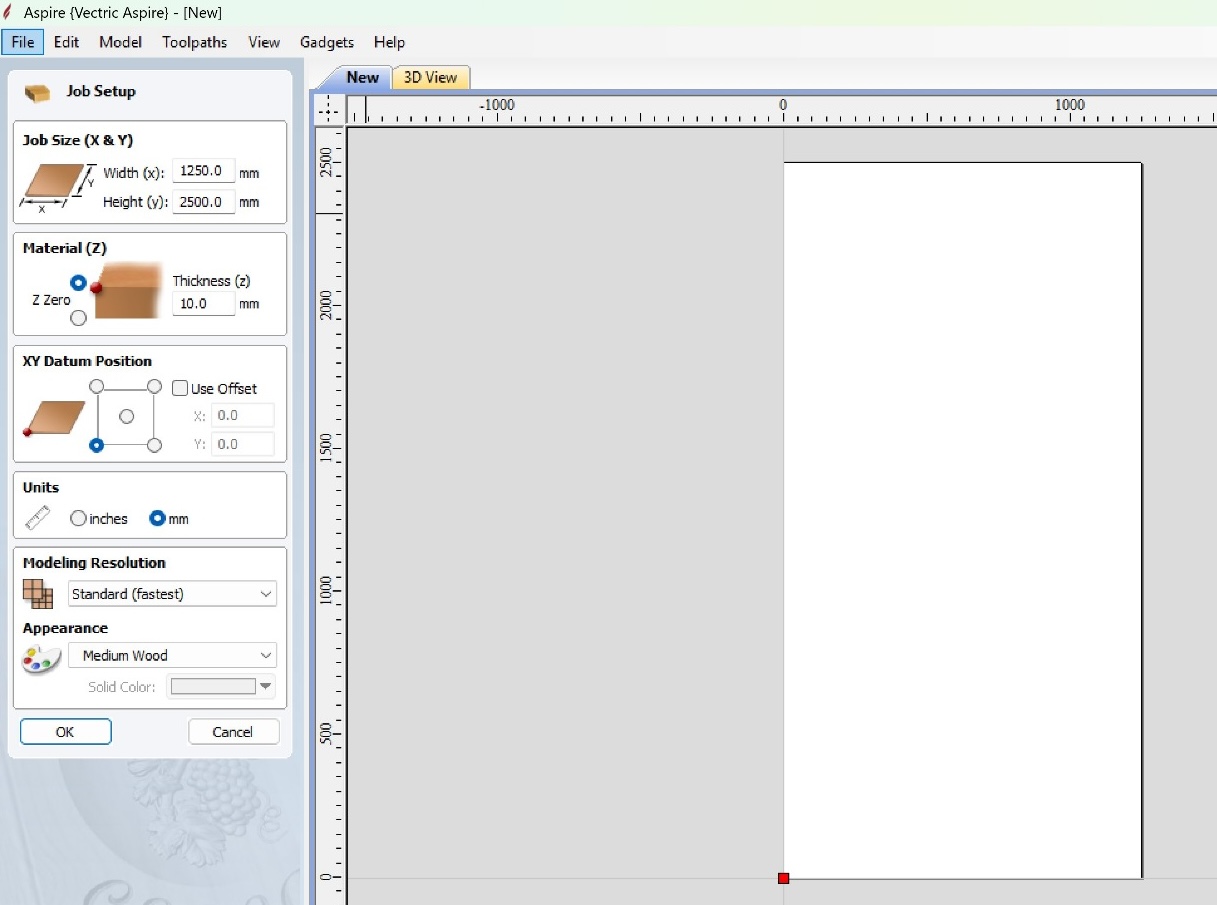Click the Modeling Resolution grid icon

coord(38,594)
